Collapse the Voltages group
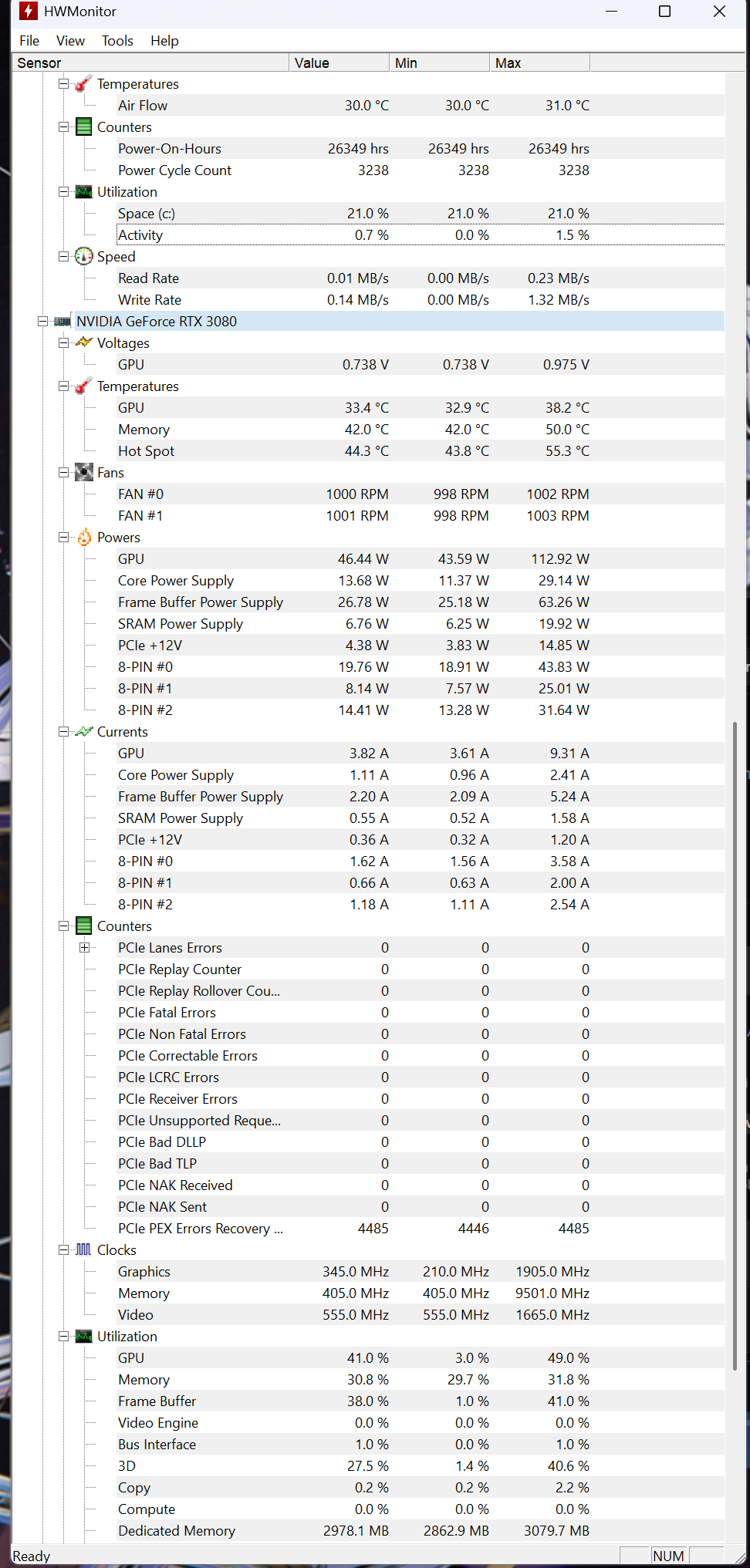The height and width of the screenshot is (1568, 750). 63,343
